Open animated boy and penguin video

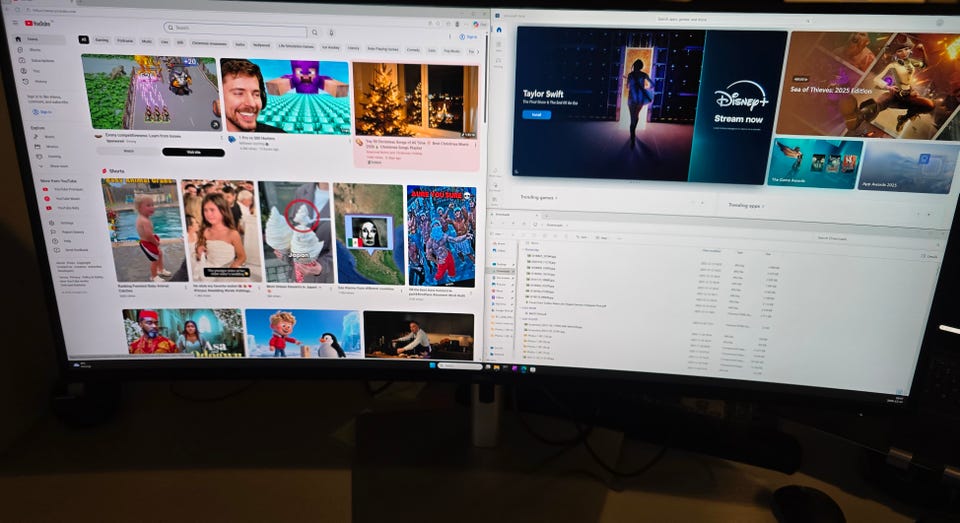[303, 333]
